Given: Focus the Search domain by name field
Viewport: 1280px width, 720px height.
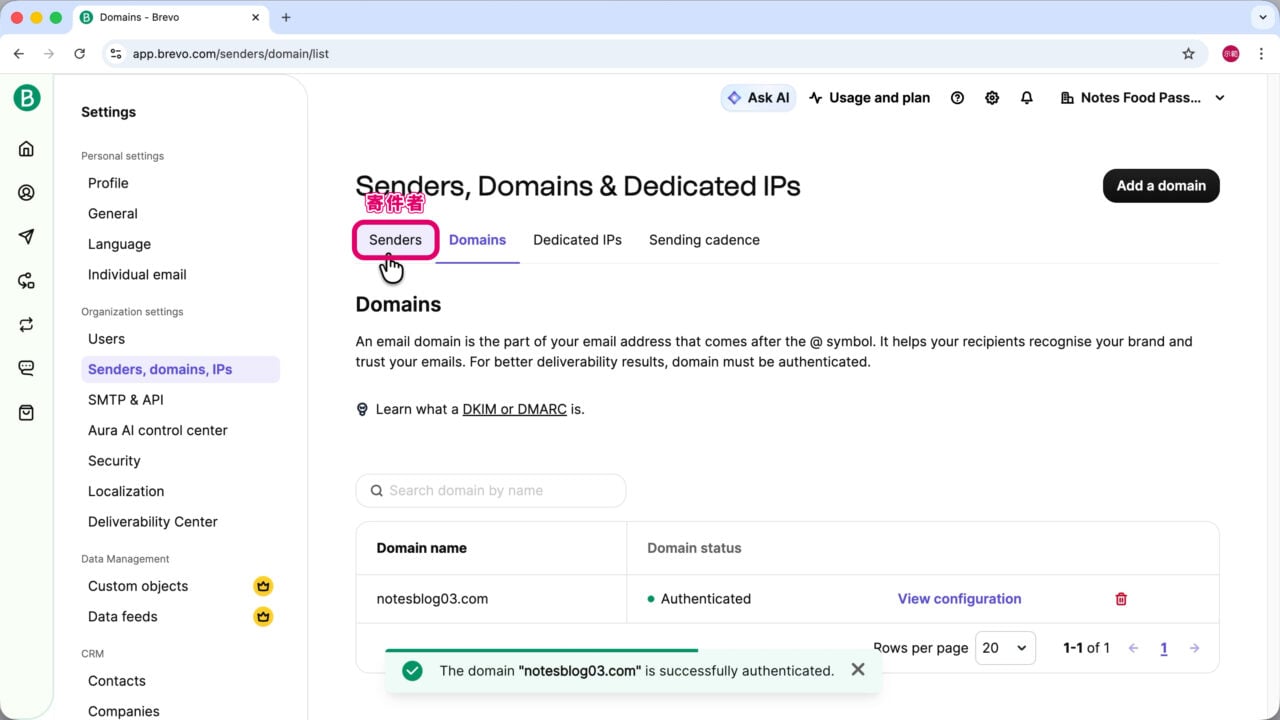Looking at the screenshot, I should [x=491, y=490].
